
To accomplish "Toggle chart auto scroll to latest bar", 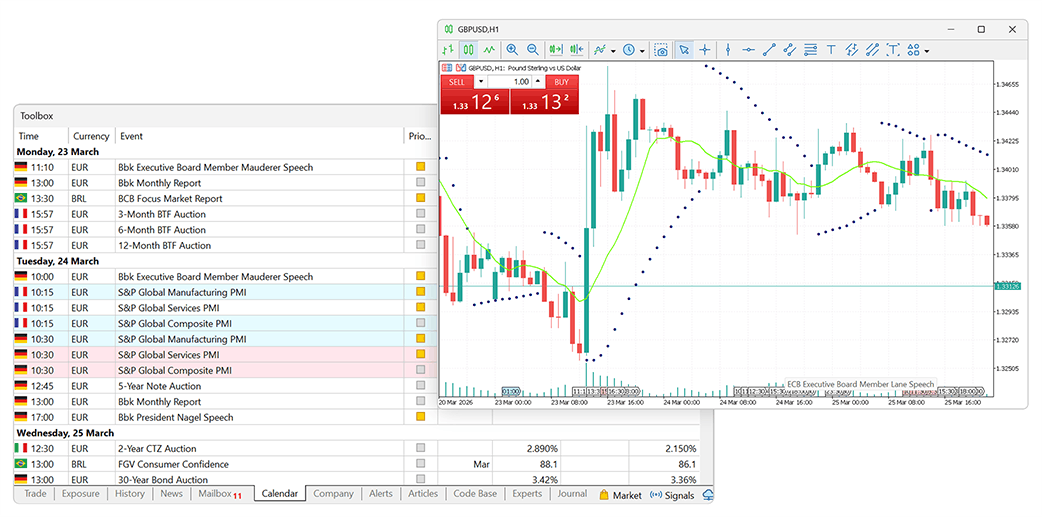I will (556, 50).
